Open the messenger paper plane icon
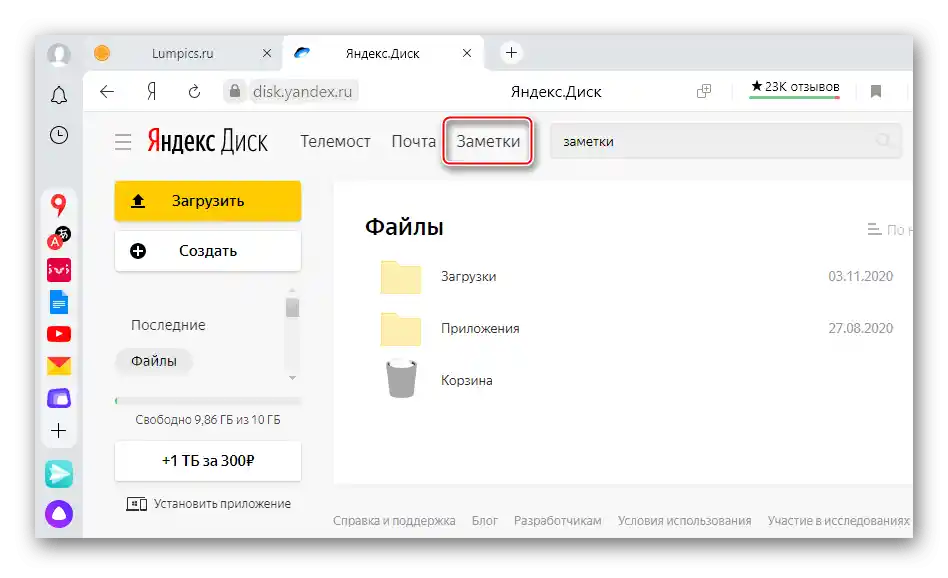 [x=59, y=474]
